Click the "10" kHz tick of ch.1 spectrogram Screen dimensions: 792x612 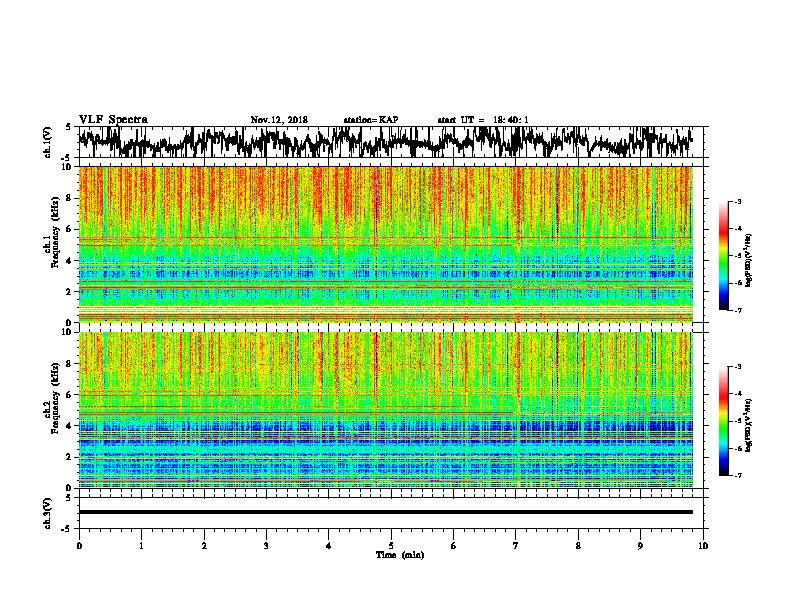[x=68, y=167]
